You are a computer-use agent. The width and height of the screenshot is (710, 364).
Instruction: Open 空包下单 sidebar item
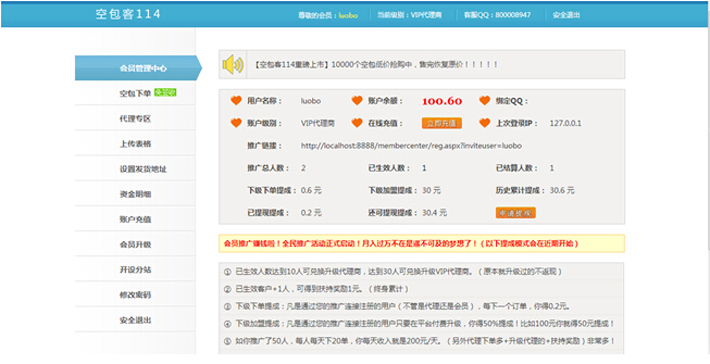(135, 93)
